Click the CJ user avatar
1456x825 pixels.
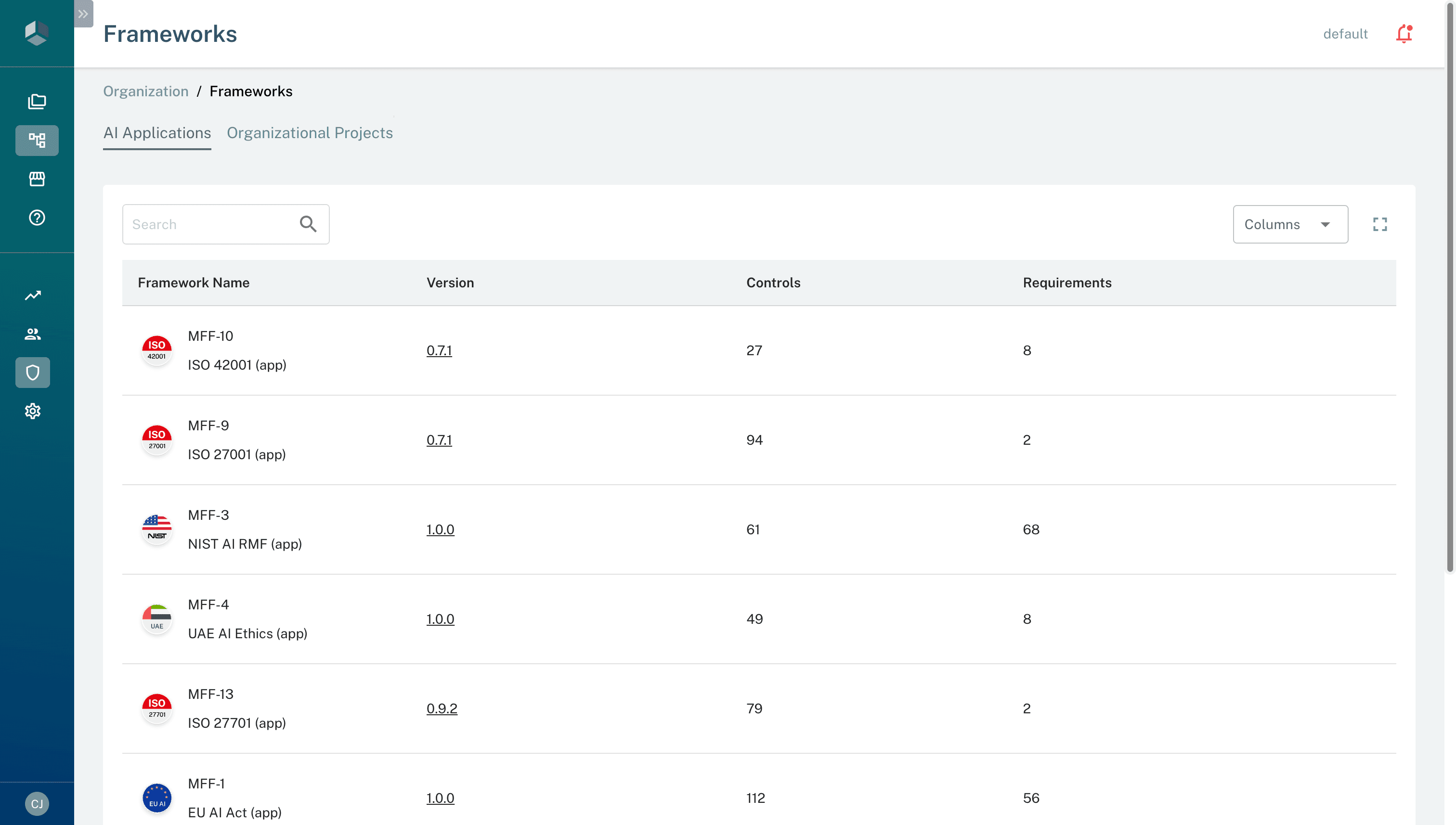[x=36, y=803]
